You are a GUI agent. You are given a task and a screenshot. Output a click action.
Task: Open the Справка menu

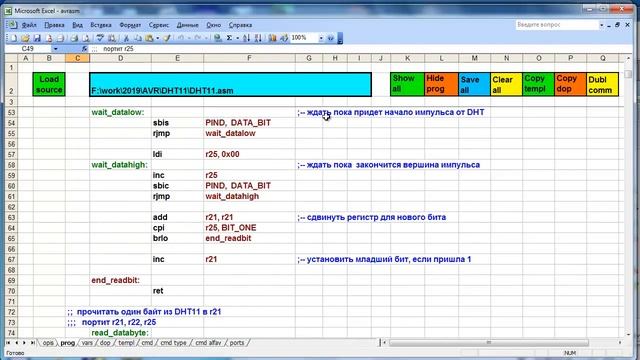240,25
